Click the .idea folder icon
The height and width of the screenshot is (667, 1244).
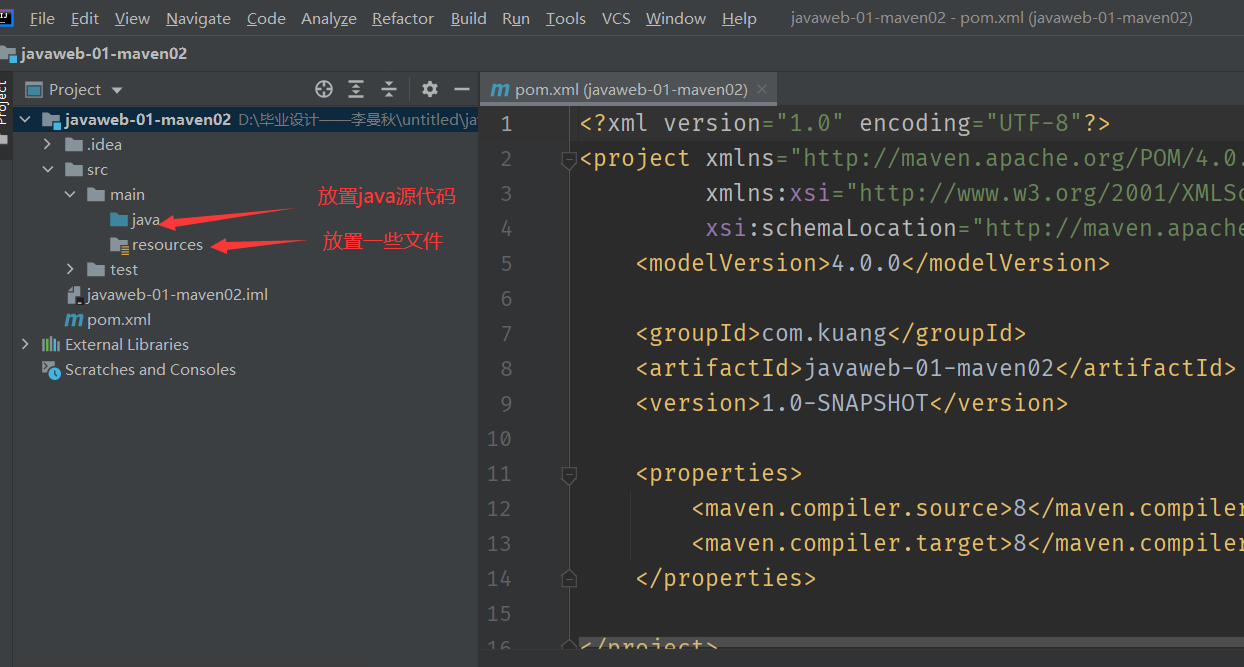tap(74, 145)
